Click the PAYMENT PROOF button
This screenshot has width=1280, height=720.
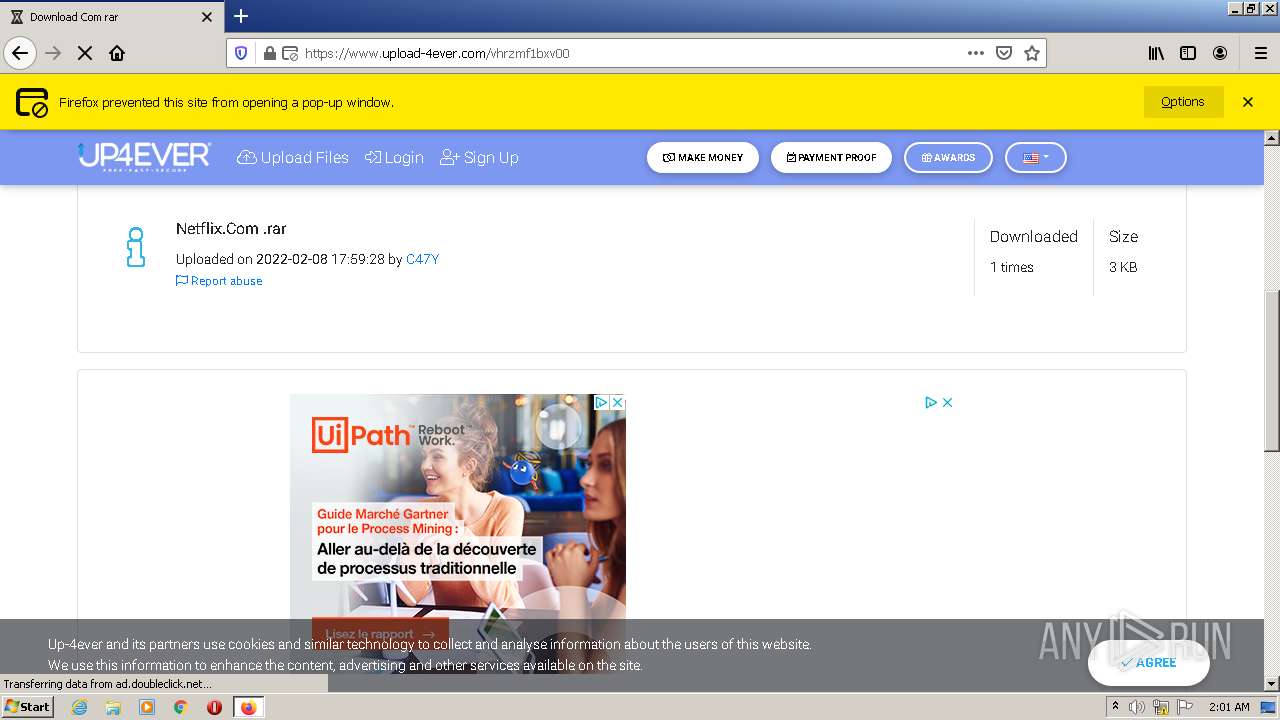[x=831, y=158]
